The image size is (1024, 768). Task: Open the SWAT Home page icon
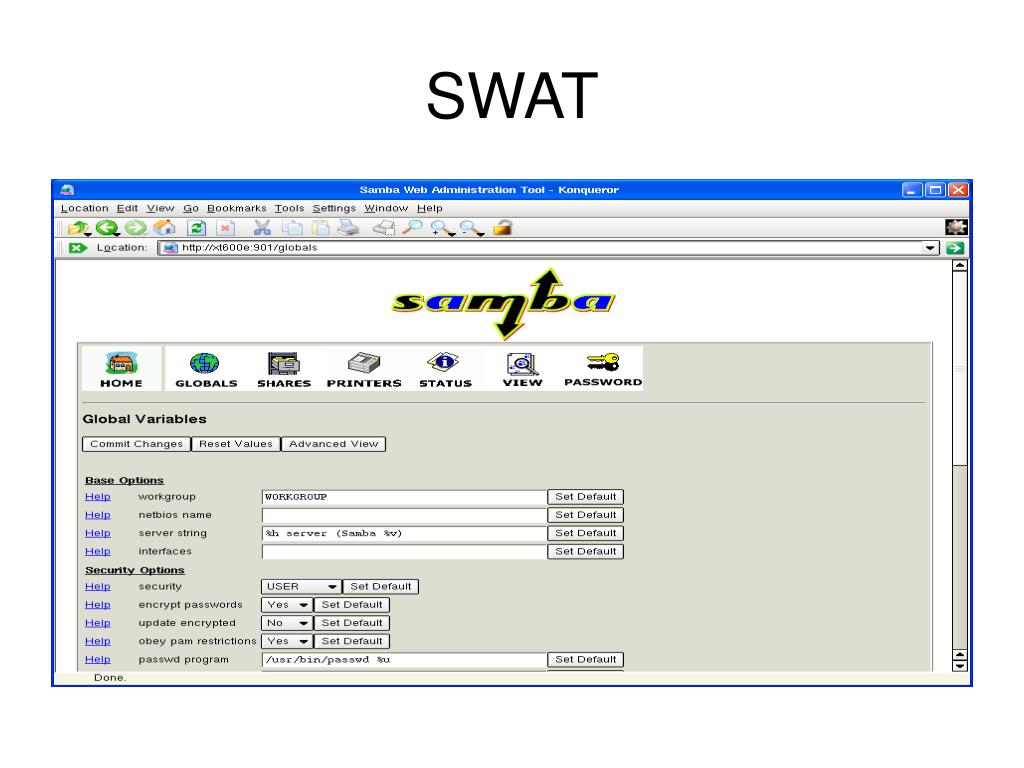121,370
